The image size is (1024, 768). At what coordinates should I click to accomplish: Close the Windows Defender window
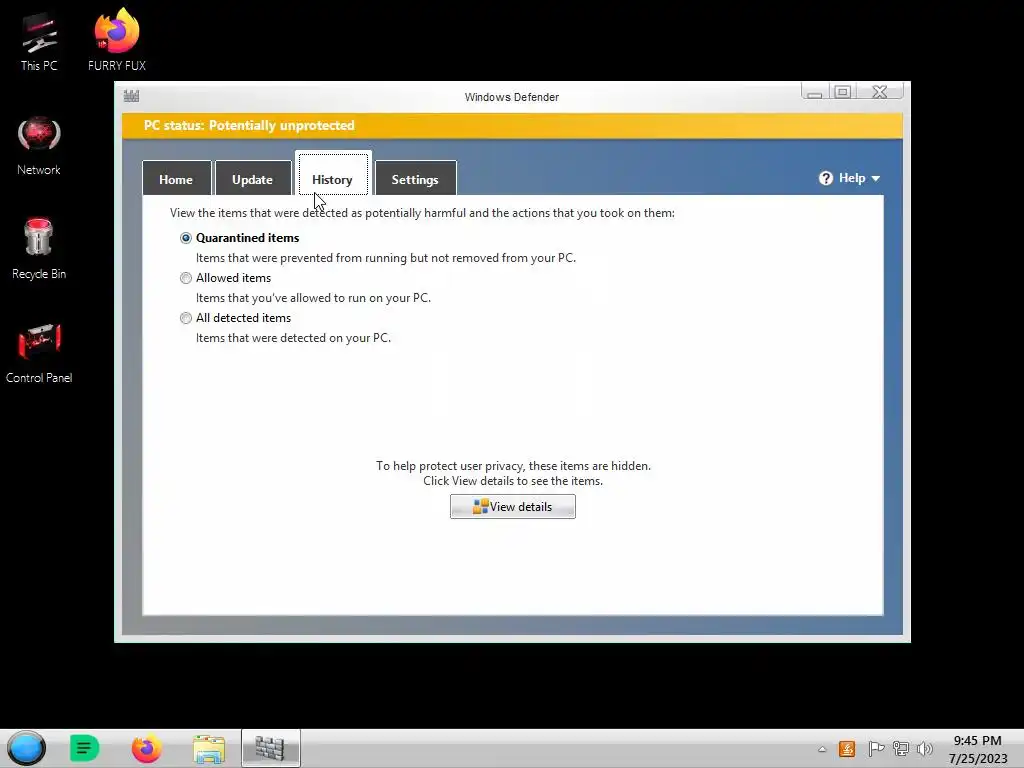click(x=880, y=92)
